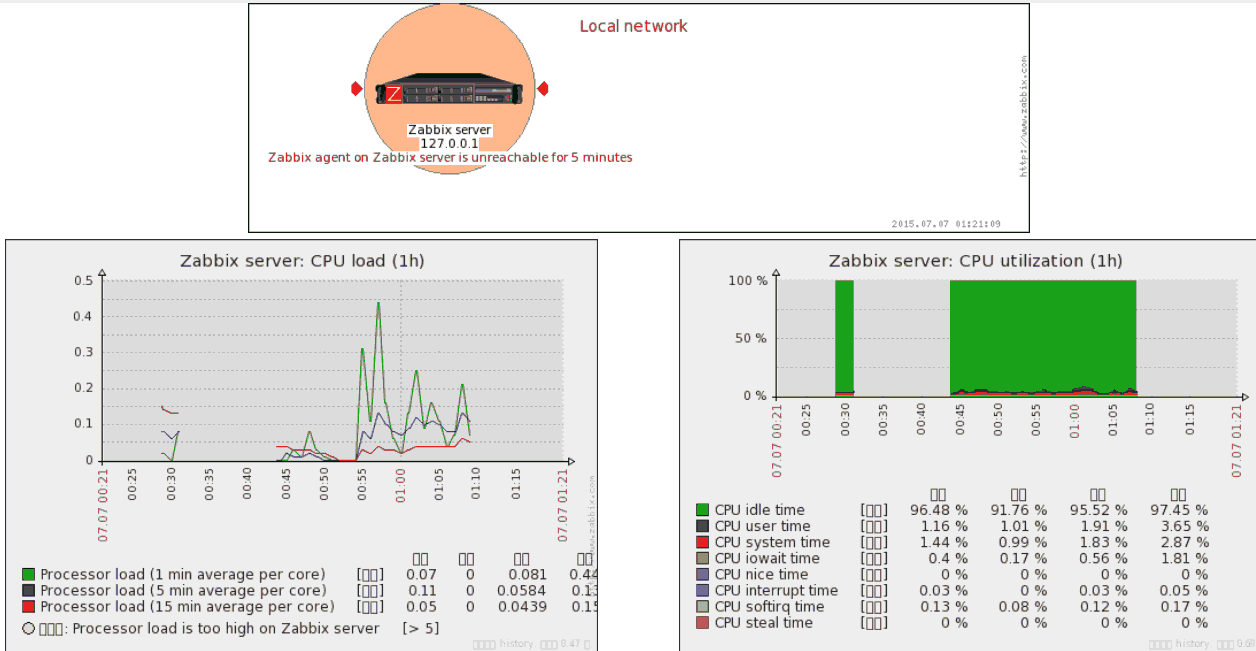Image resolution: width=1256 pixels, height=651 pixels.
Task: Click the CPU iowait time label
Action: (x=767, y=558)
